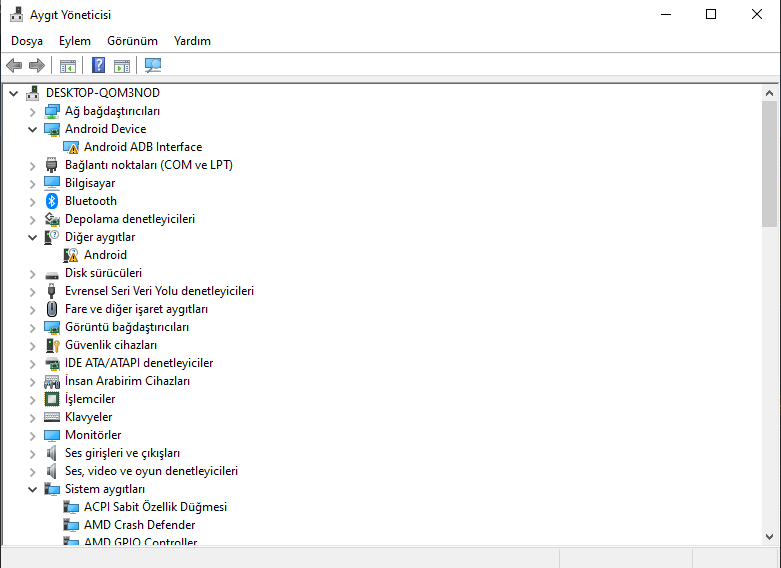The height and width of the screenshot is (568, 781).
Task: Click the Bağlantı noktaları port icon
Action: click(52, 165)
